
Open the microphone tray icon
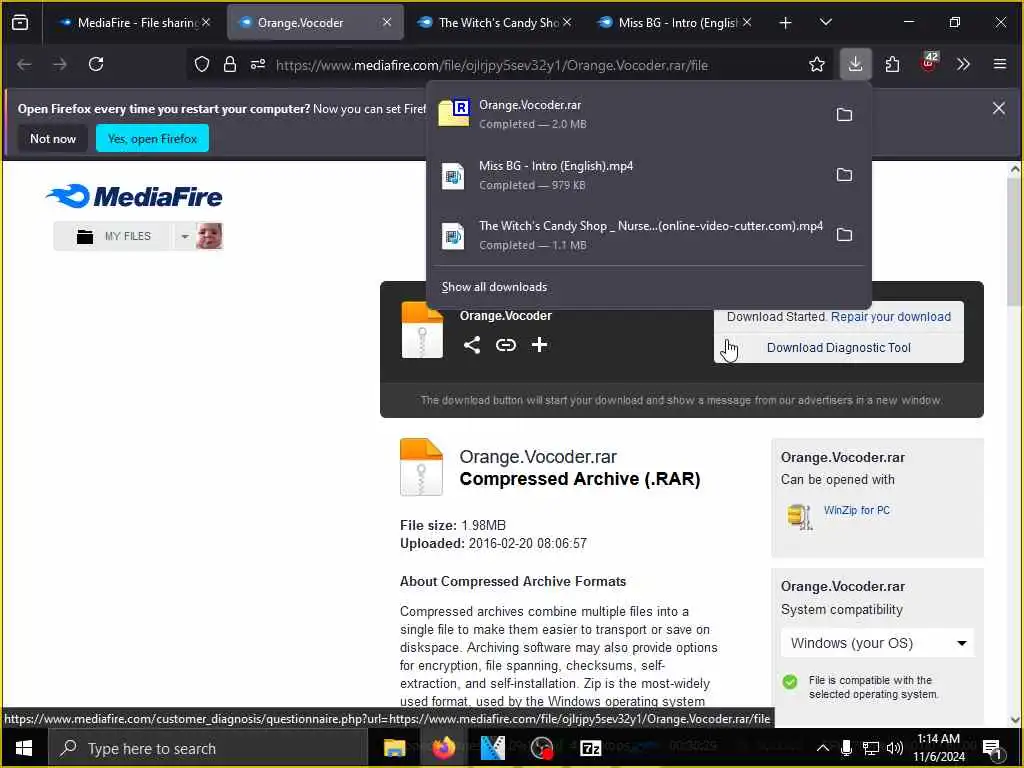click(x=846, y=748)
